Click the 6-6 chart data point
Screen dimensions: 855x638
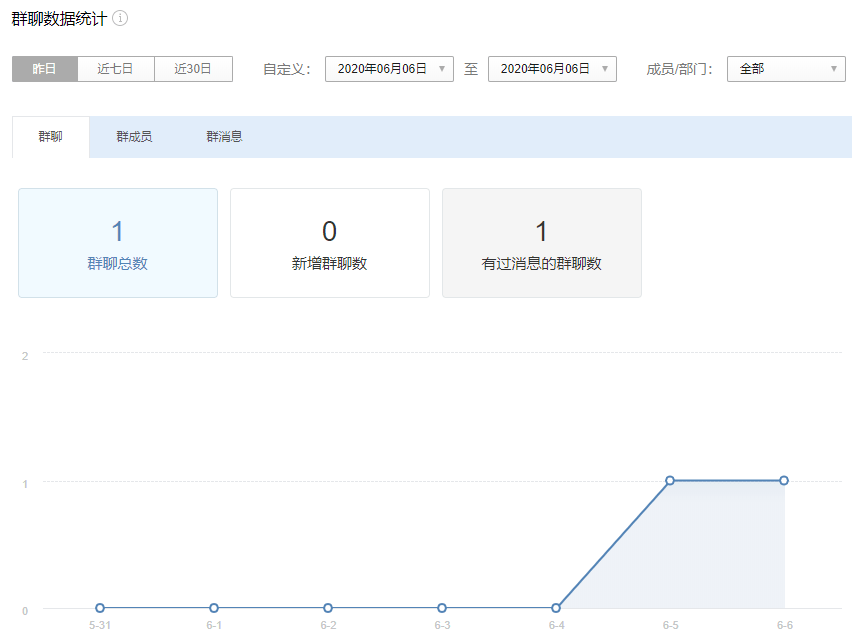coord(784,481)
